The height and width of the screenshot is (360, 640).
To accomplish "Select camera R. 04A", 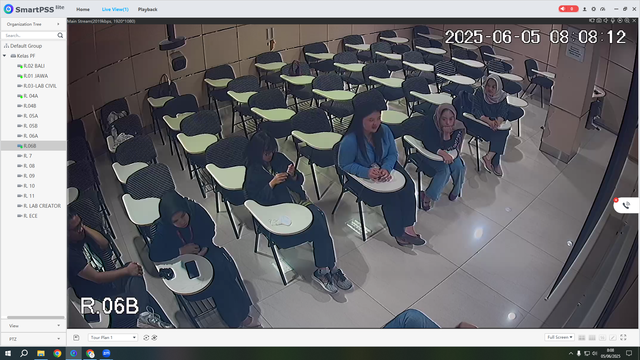I will point(31,96).
